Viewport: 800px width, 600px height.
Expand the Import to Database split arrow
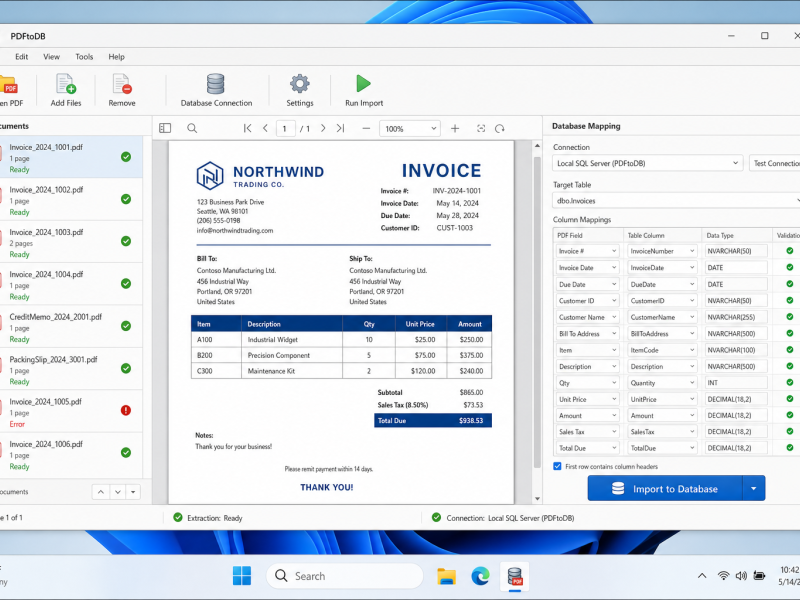[754, 488]
